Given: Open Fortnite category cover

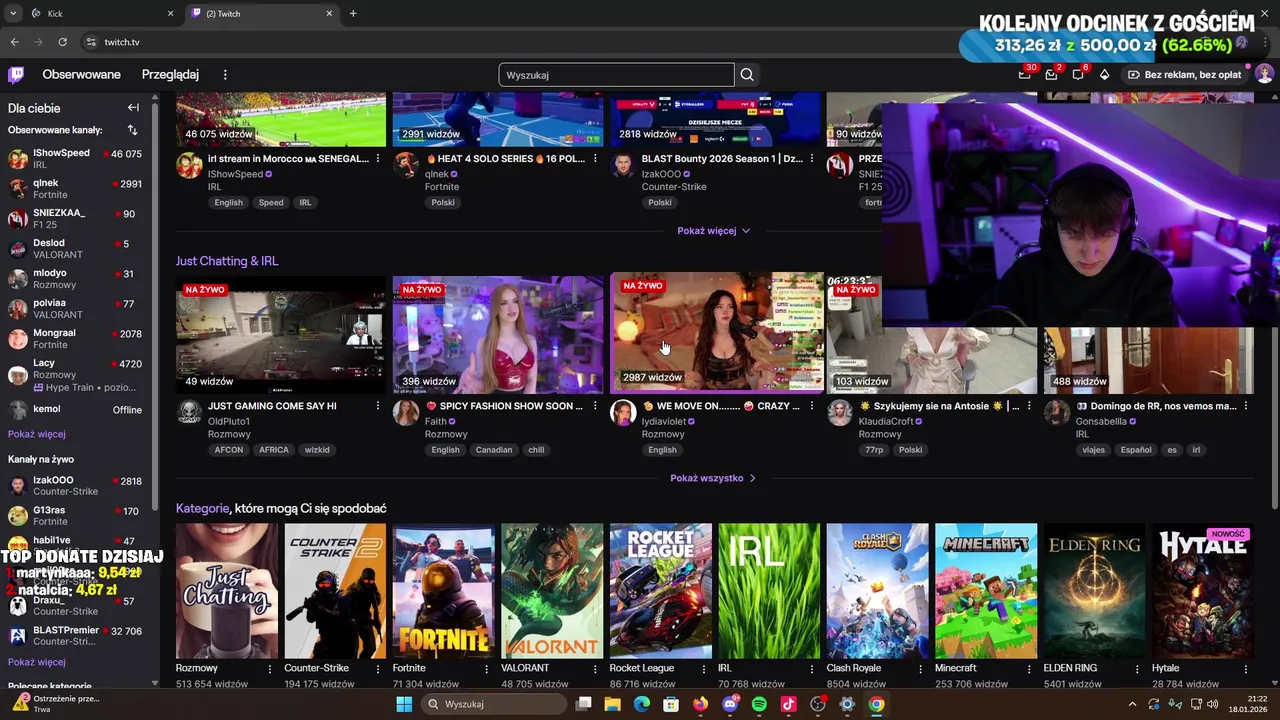Looking at the screenshot, I should click(x=443, y=591).
